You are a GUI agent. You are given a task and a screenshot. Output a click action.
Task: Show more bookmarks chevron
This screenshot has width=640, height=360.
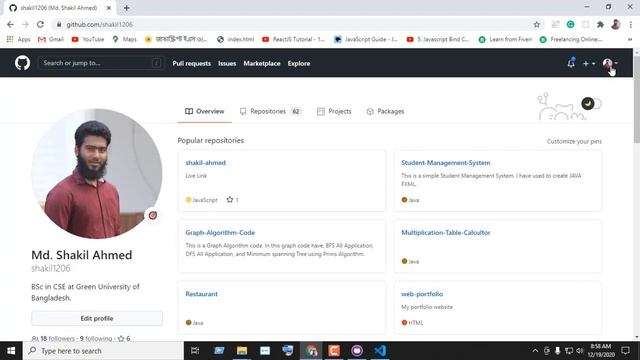630,39
